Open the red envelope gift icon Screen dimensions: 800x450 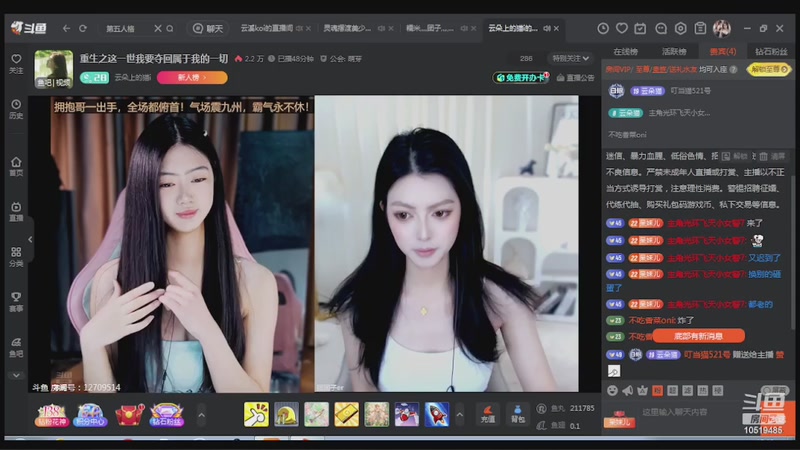(129, 415)
